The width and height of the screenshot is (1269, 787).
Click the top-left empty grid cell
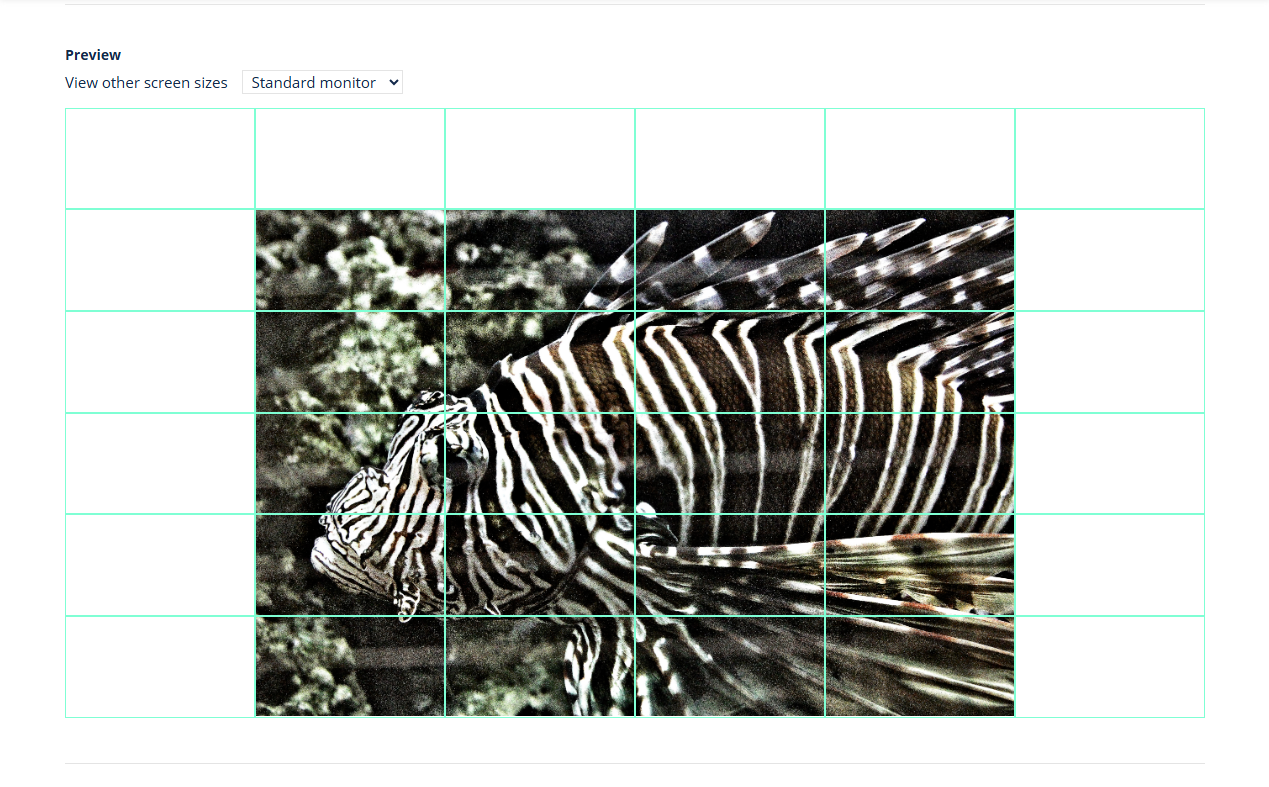[x=160, y=158]
